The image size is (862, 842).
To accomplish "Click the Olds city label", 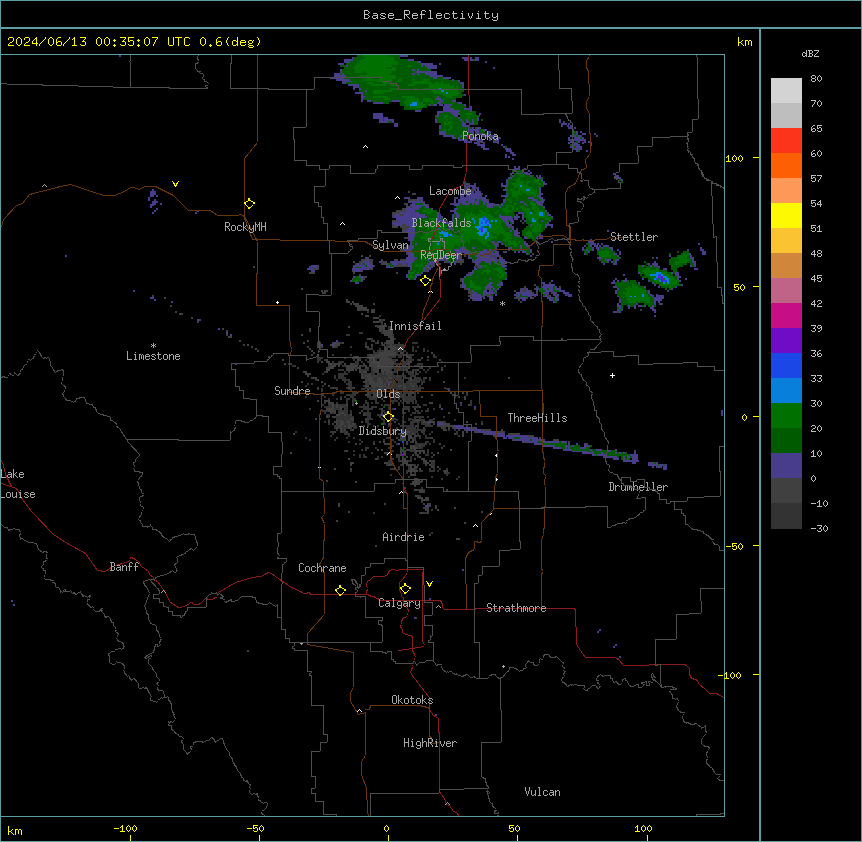I will pos(388,394).
